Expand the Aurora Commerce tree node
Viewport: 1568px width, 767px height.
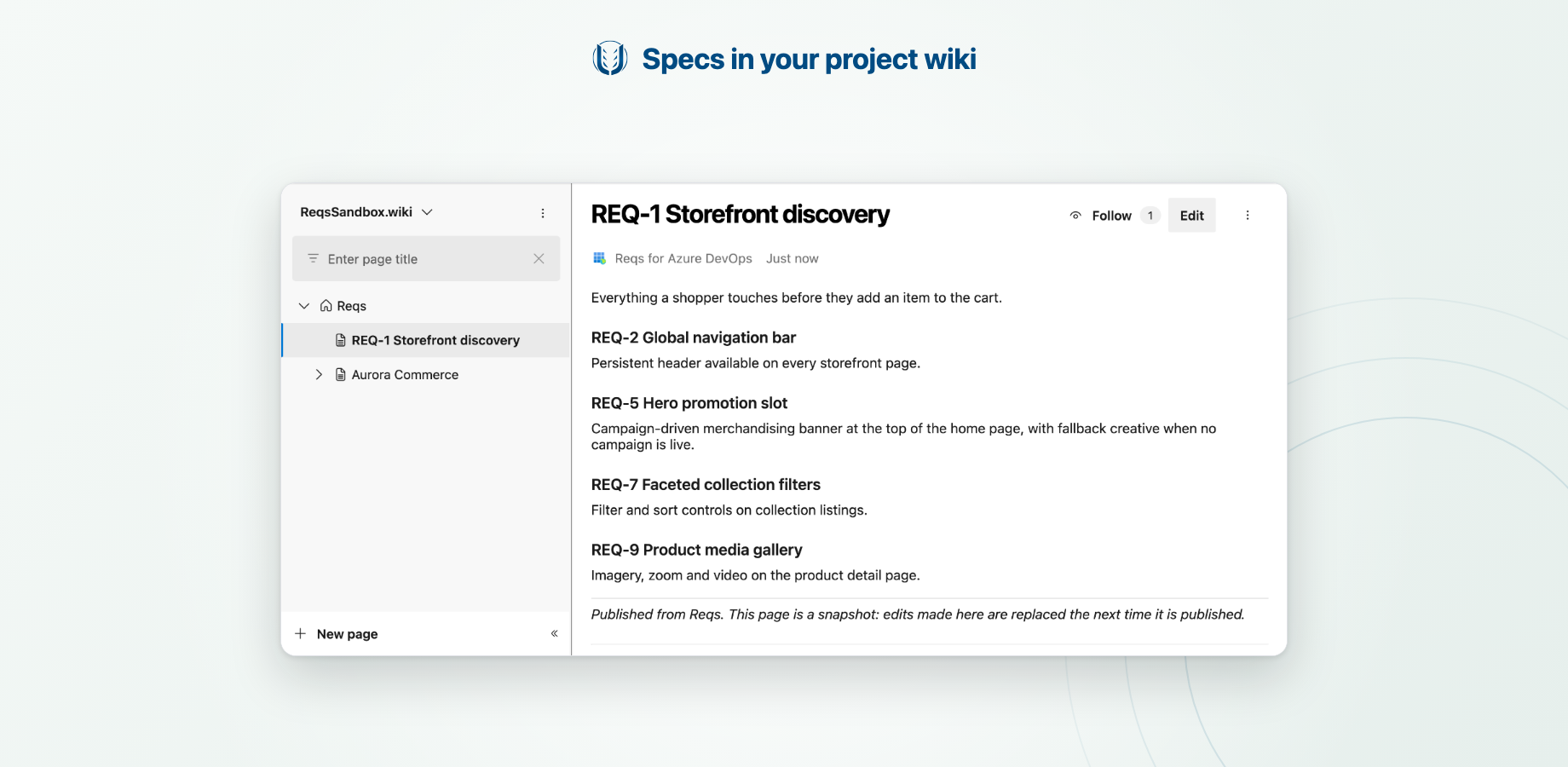tap(319, 374)
